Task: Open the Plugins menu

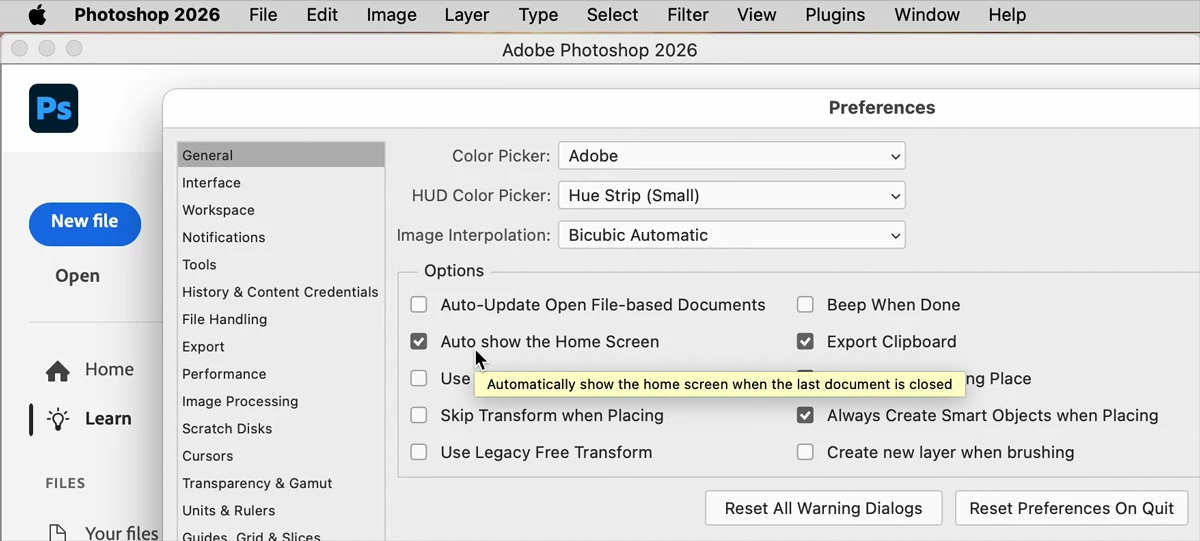Action: coord(835,15)
